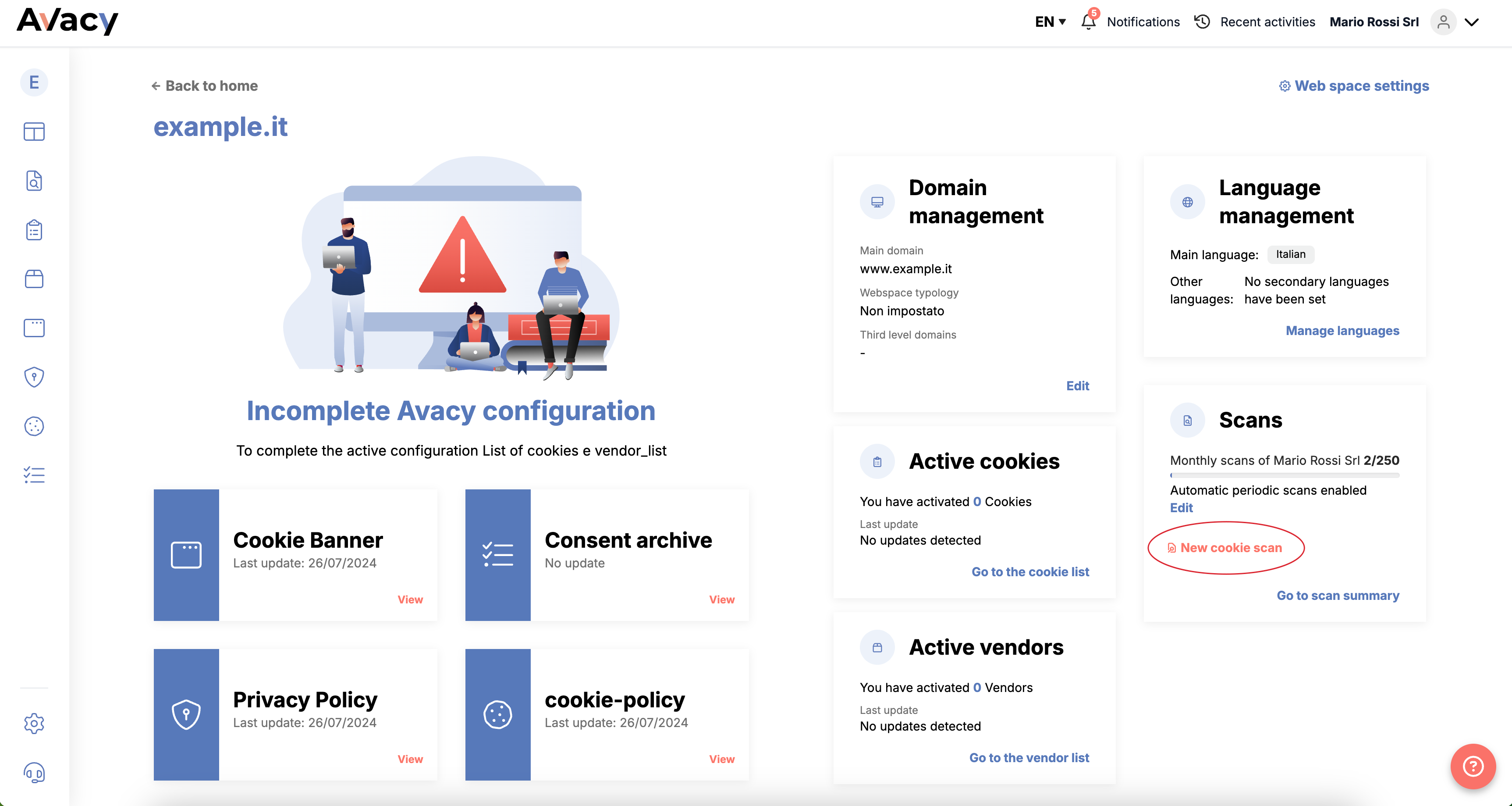Click the red help question mark button
The height and width of the screenshot is (806, 1512).
click(1473, 766)
